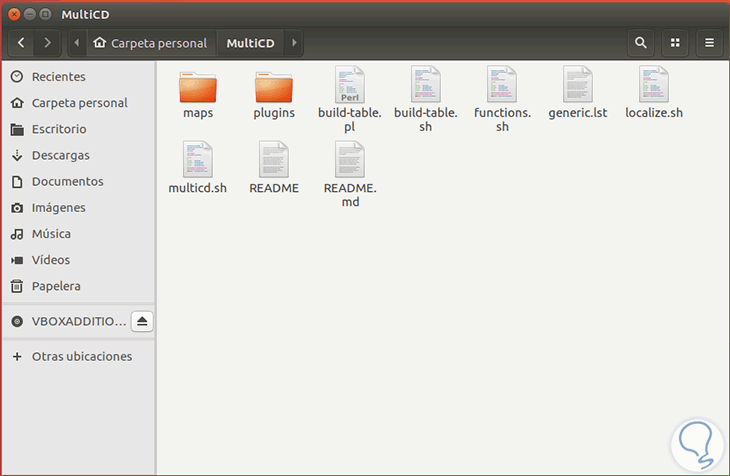This screenshot has height=476, width=730.
Task: Click the Descargas download arrow icon
Action: click(x=17, y=155)
